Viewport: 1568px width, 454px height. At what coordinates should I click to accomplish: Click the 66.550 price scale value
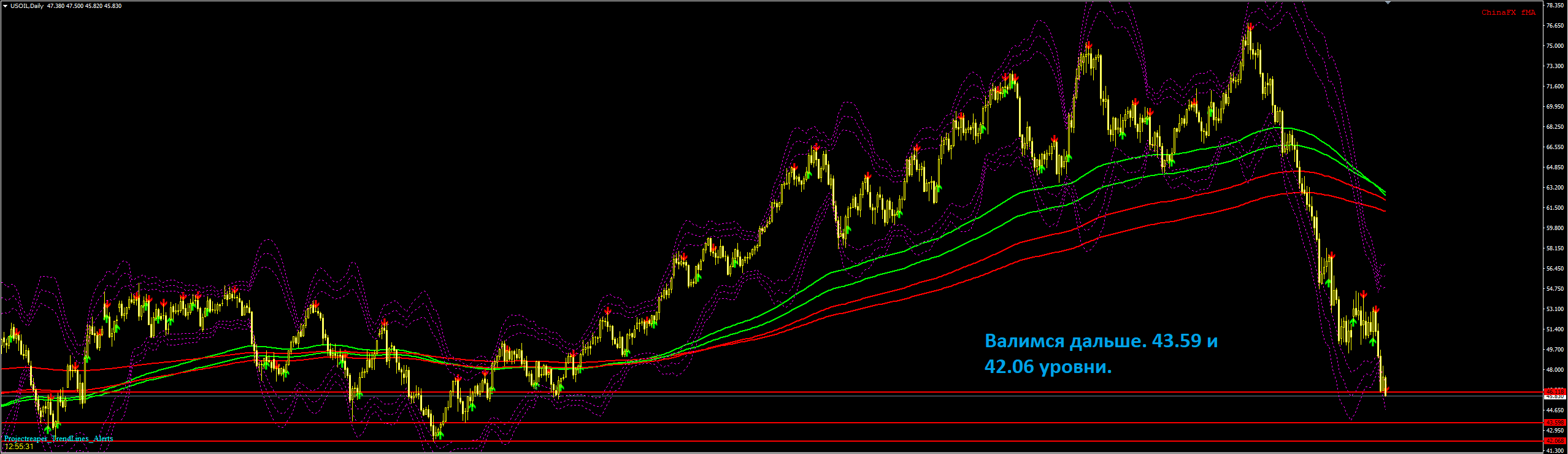[x=1555, y=147]
